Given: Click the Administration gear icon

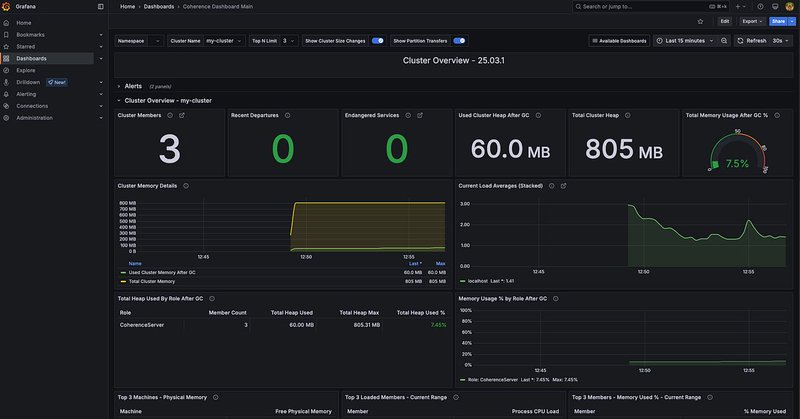Looking at the screenshot, I should point(6,118).
